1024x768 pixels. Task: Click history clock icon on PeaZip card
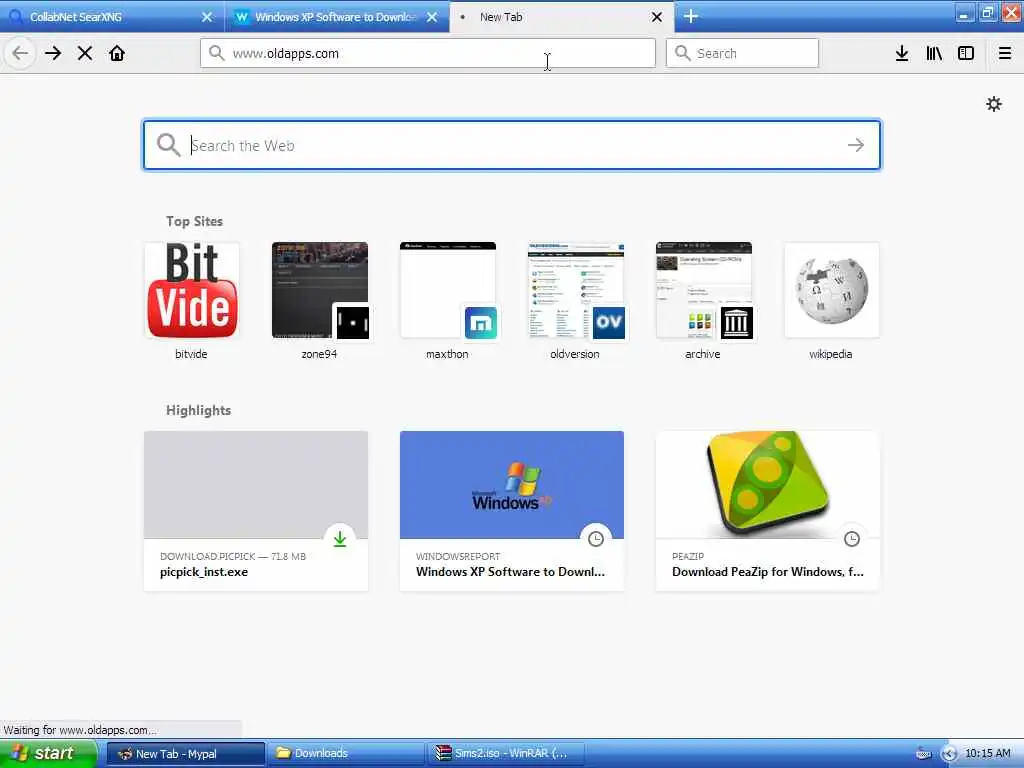(x=852, y=539)
